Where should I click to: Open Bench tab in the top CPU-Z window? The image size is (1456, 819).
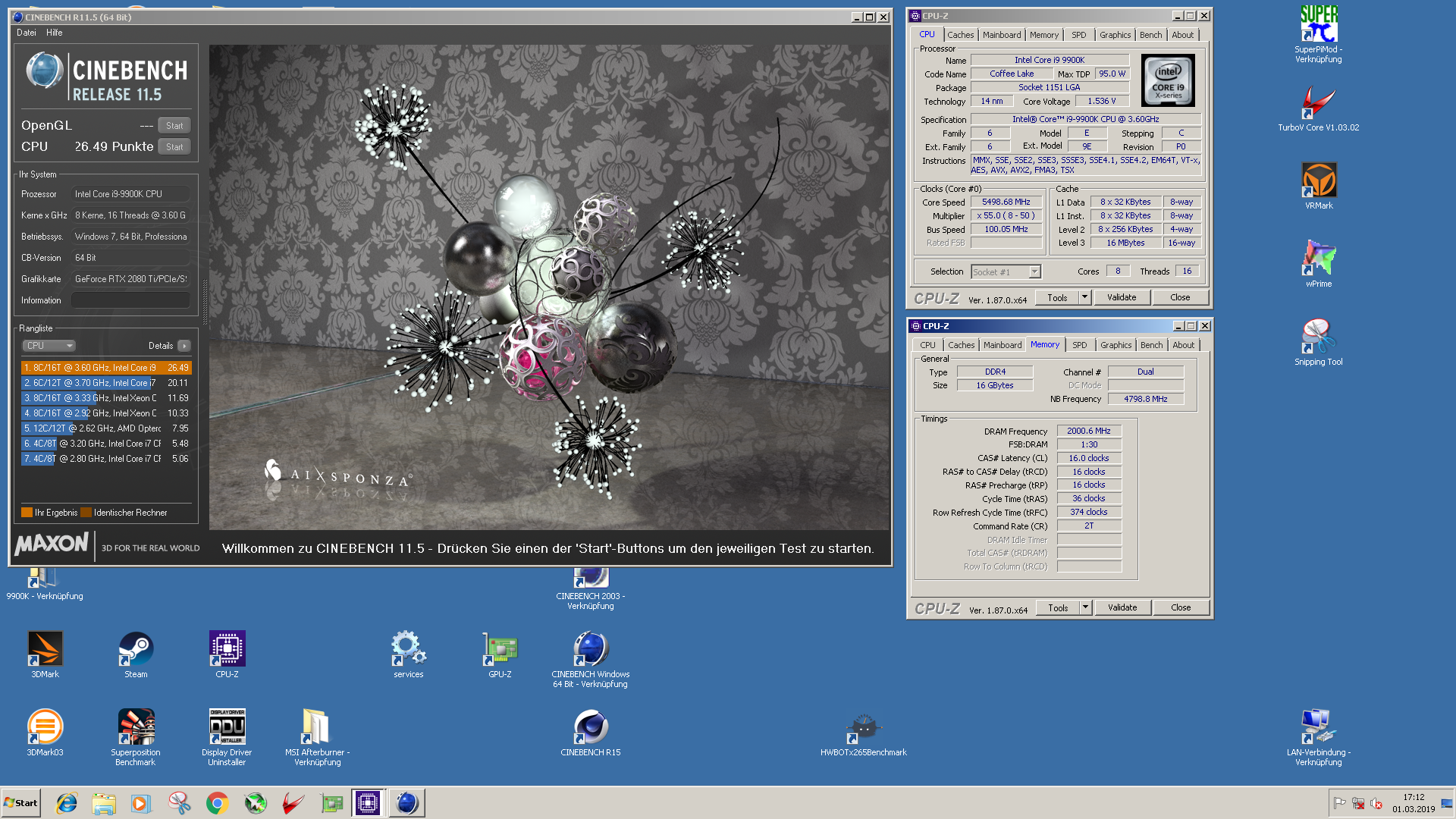1150,35
